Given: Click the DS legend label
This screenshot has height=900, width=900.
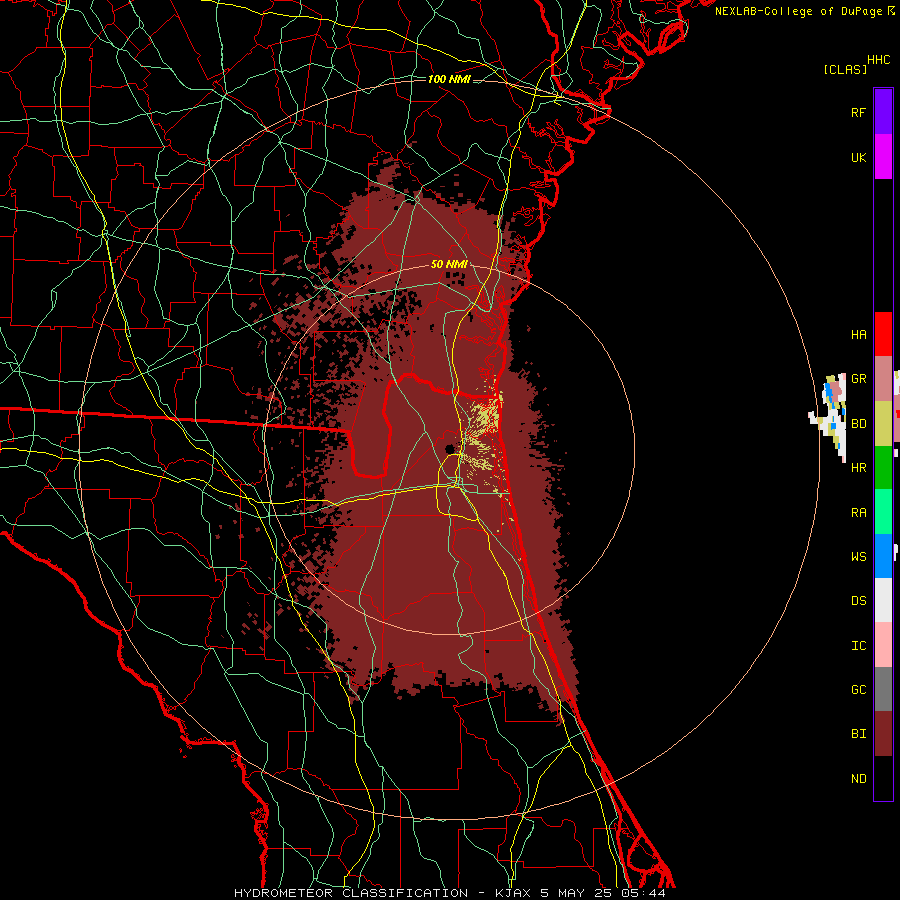Looking at the screenshot, I should 858,601.
